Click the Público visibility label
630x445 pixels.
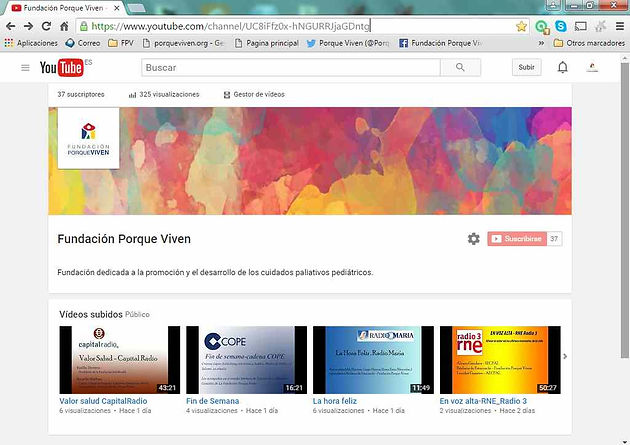[x=137, y=314]
